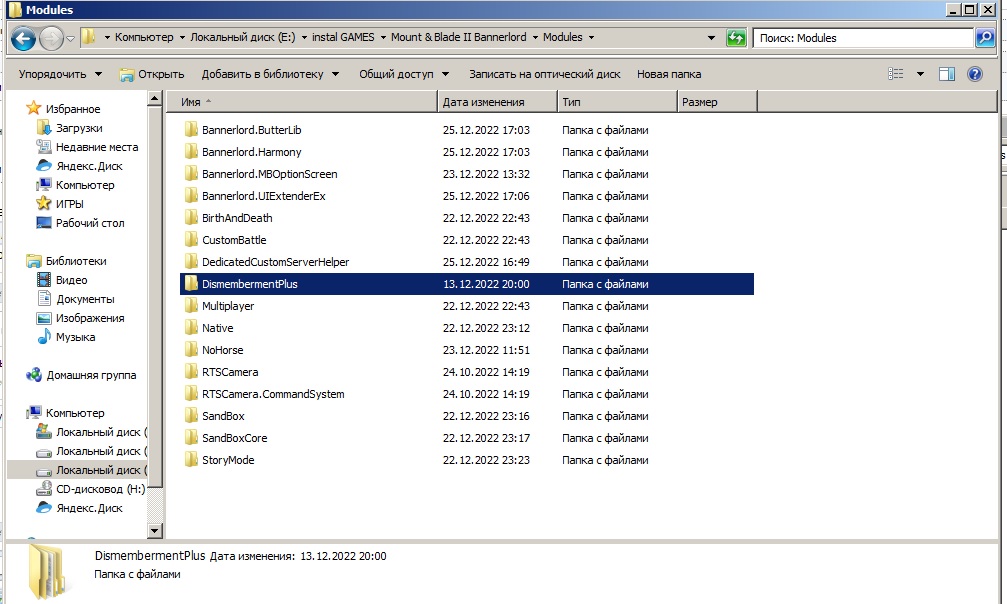Select the SandBox folder name
This screenshot has height=604, width=1007.
(x=223, y=416)
